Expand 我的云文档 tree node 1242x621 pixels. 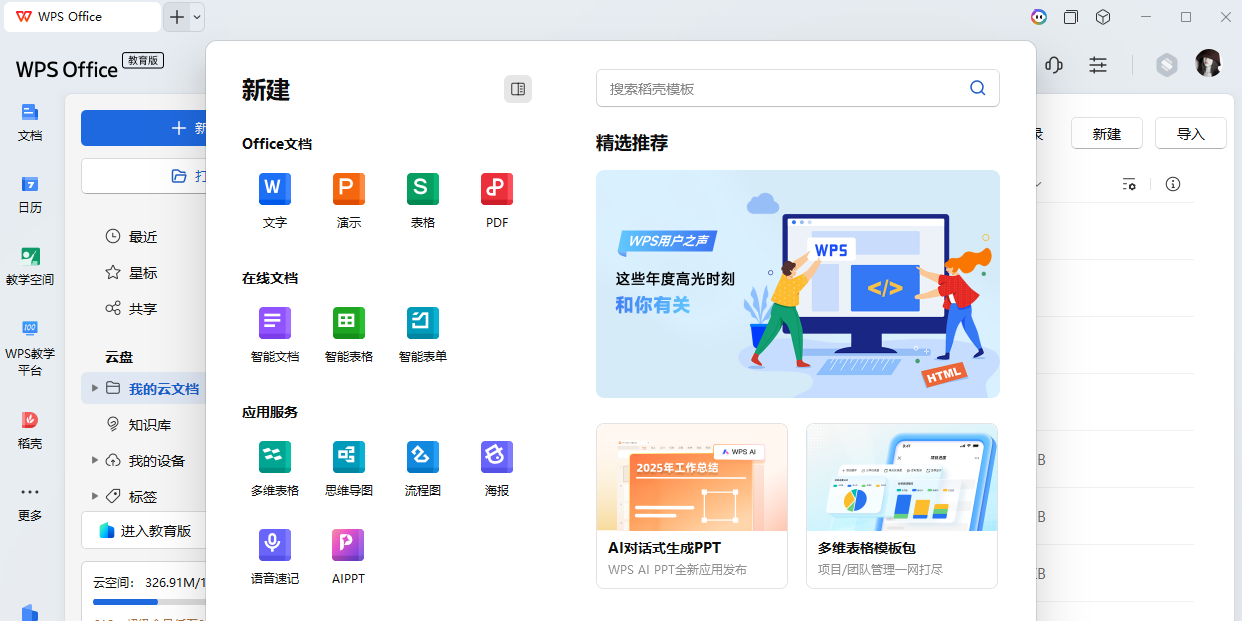tap(95, 388)
